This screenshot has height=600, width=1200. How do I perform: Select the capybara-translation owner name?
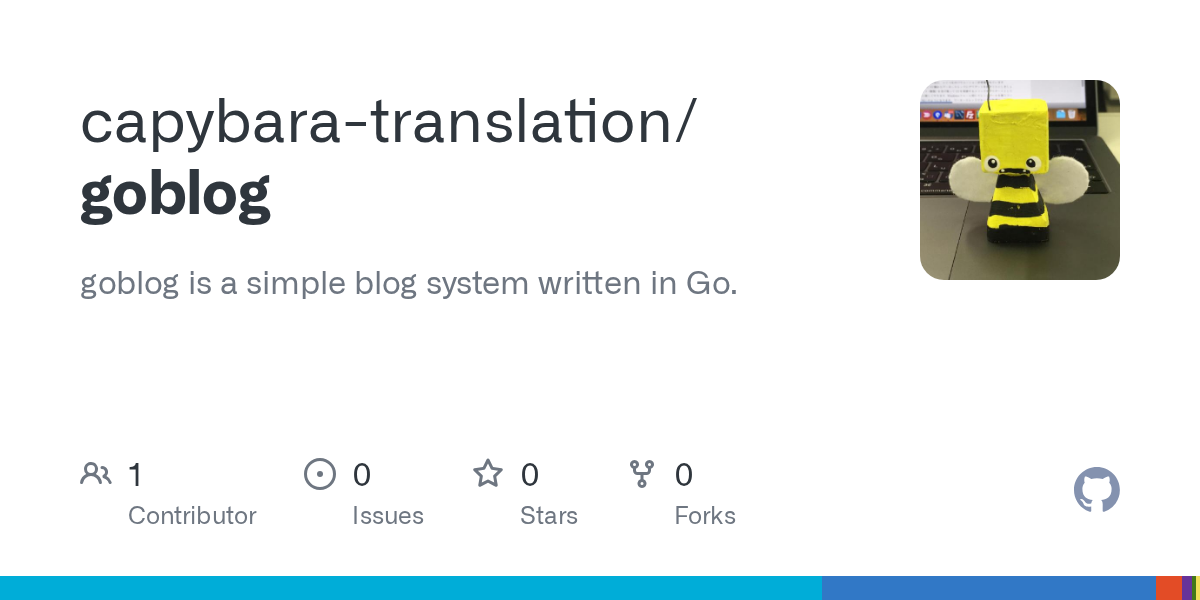point(385,122)
